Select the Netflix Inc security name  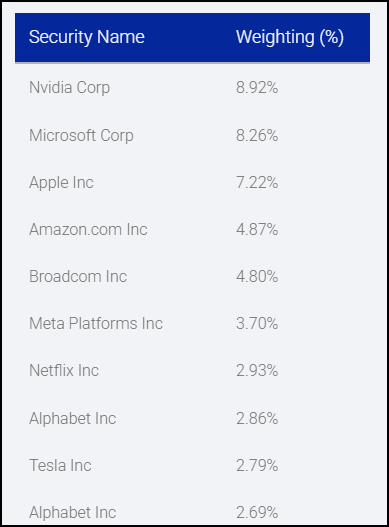64,371
